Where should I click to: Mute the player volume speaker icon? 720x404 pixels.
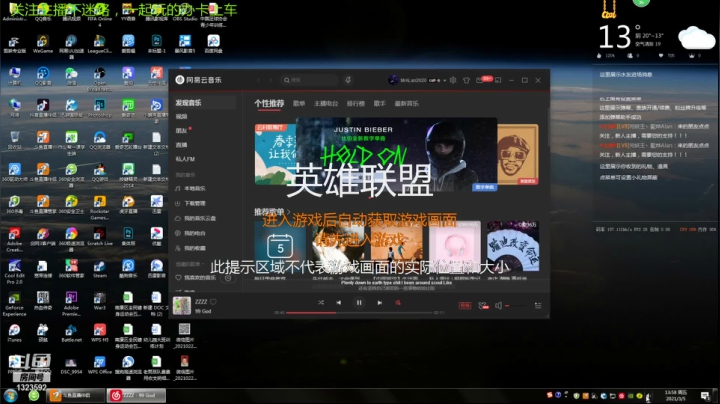pyautogui.click(x=499, y=305)
